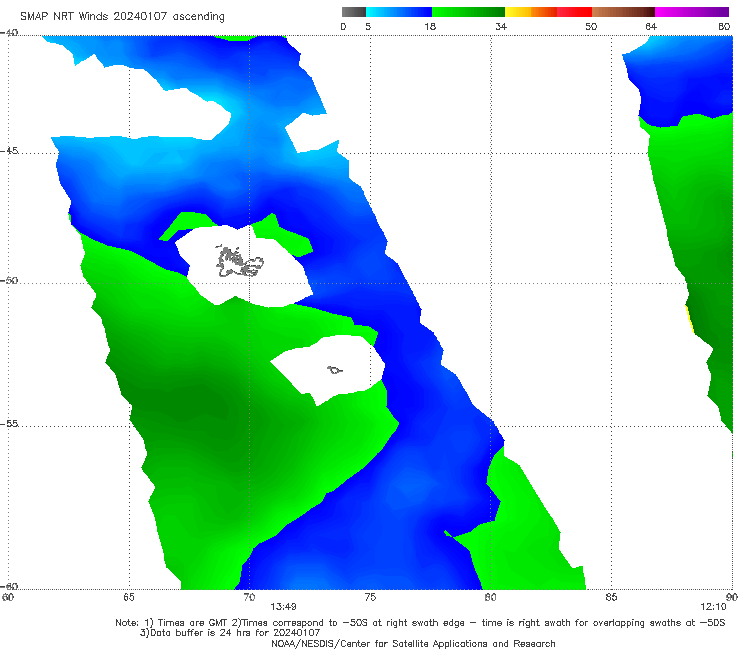Click the red segment of the color bar

click(x=574, y=12)
